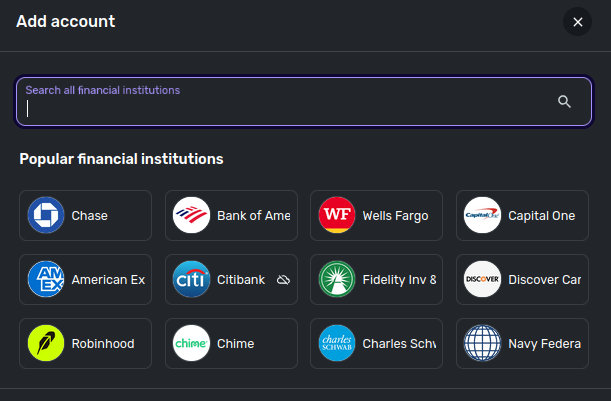611x401 pixels.
Task: Choose the Navy Federal globe logo
Action: click(x=483, y=344)
